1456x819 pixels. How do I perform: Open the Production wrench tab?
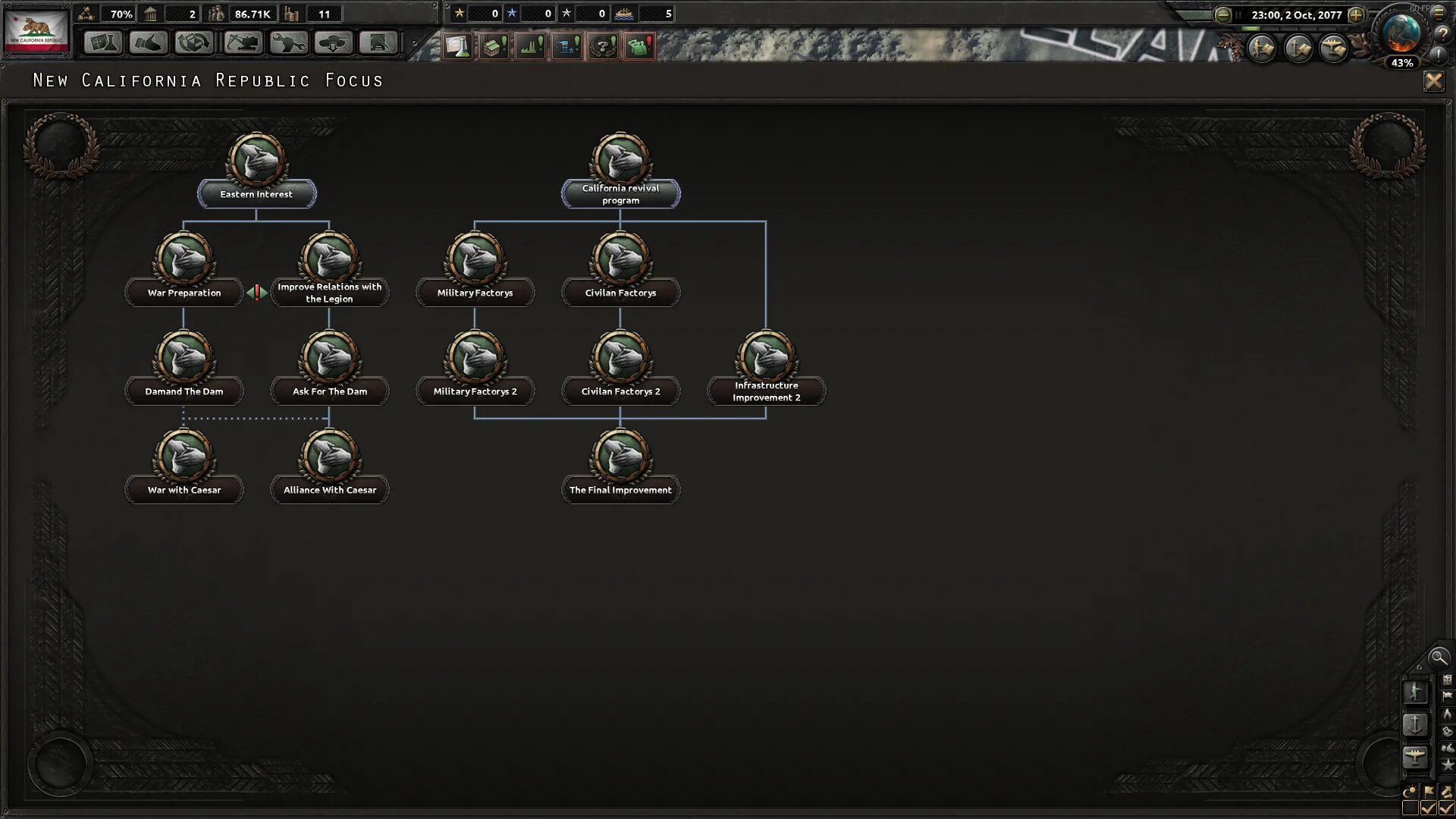click(x=287, y=42)
